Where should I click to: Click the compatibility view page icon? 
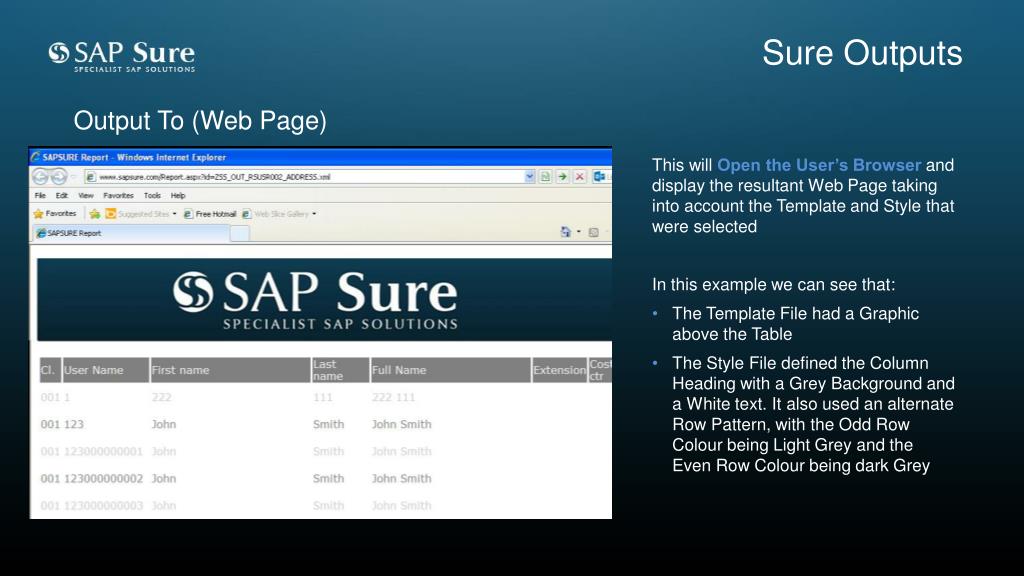[545, 176]
